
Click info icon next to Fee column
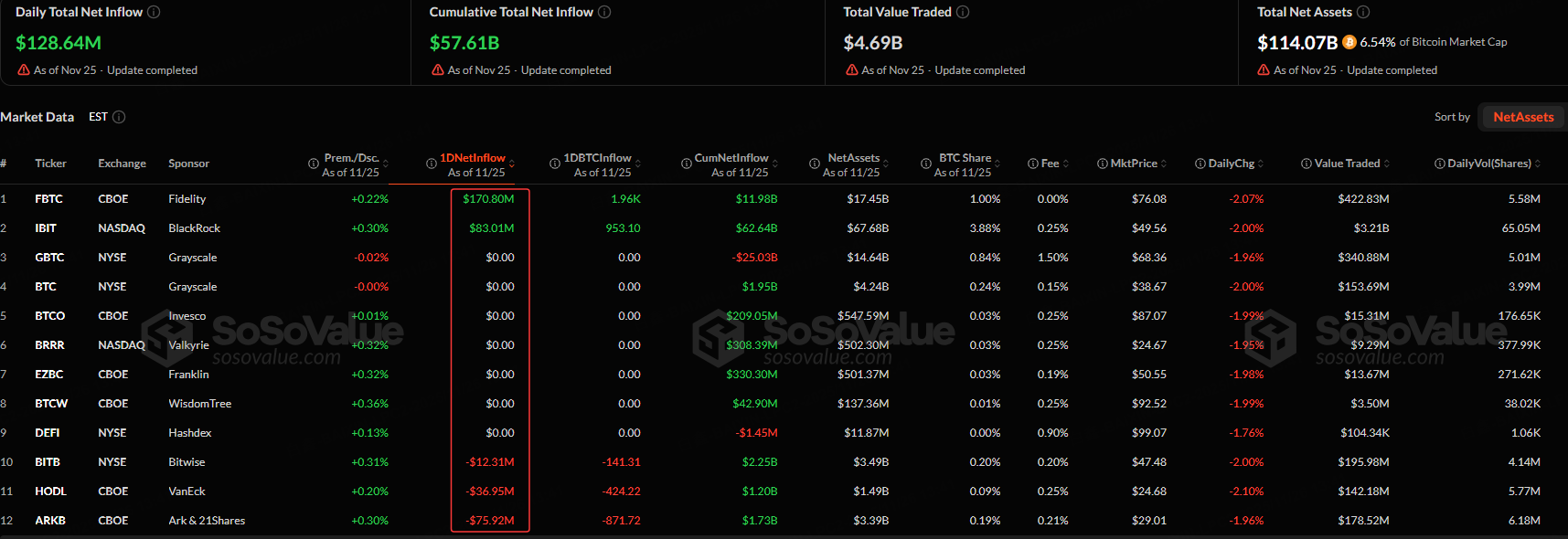point(1033,164)
